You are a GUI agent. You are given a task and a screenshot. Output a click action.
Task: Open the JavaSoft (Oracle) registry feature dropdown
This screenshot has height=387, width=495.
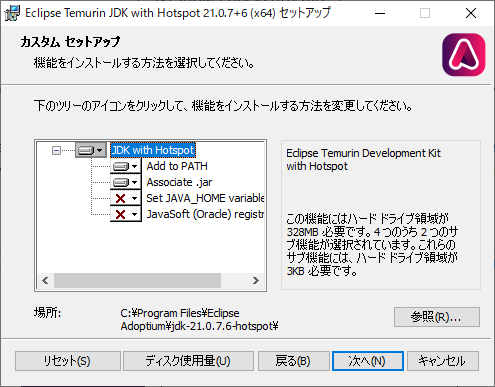pyautogui.click(x=126, y=214)
